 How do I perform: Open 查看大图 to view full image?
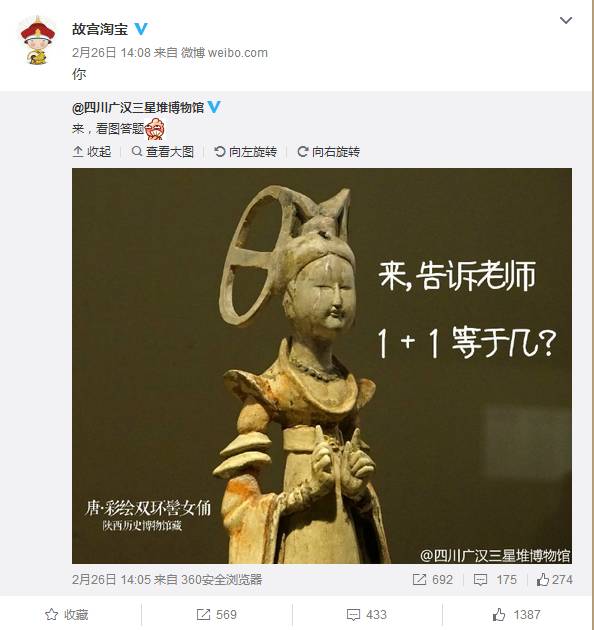163,152
